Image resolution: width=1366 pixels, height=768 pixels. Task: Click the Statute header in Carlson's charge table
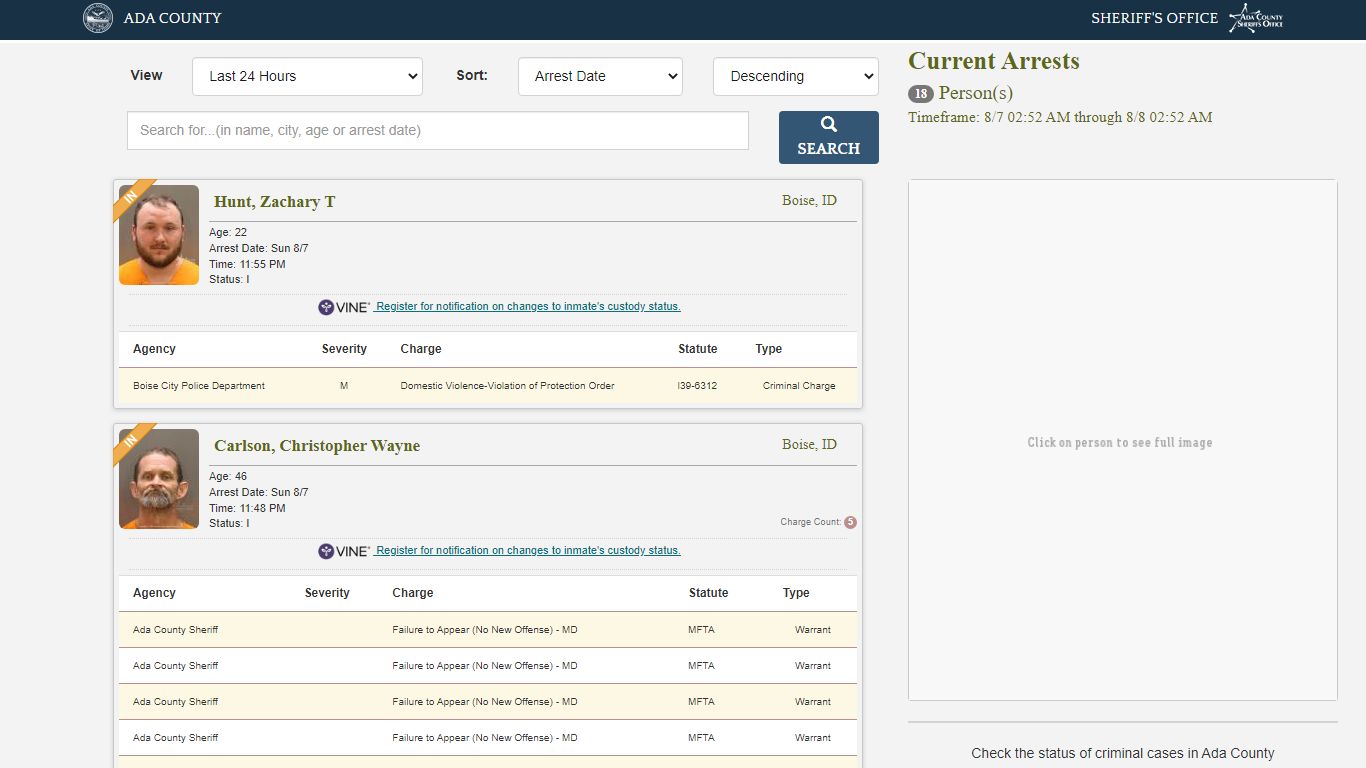click(x=708, y=593)
